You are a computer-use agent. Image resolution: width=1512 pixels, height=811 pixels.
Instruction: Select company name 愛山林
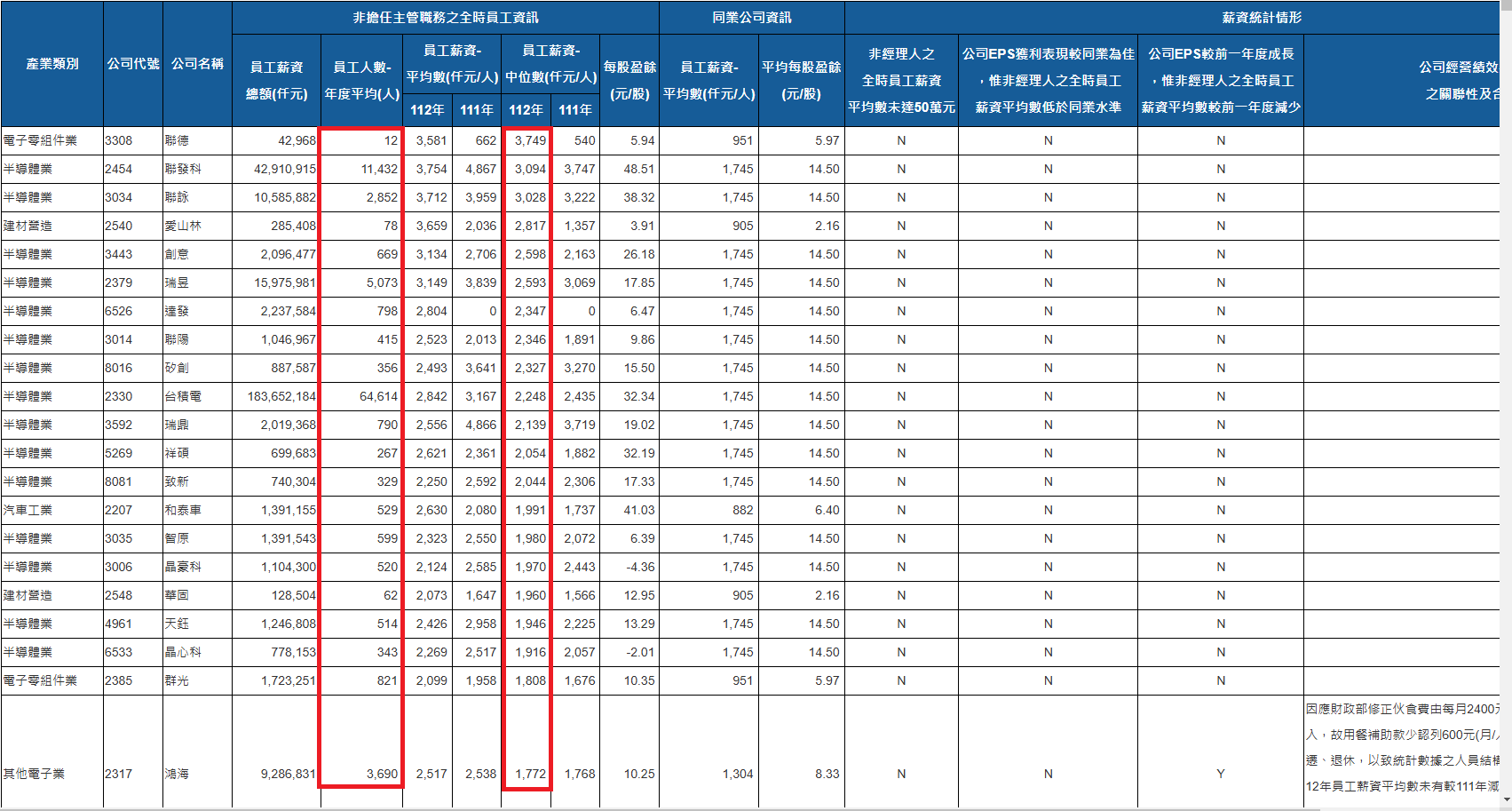(183, 226)
